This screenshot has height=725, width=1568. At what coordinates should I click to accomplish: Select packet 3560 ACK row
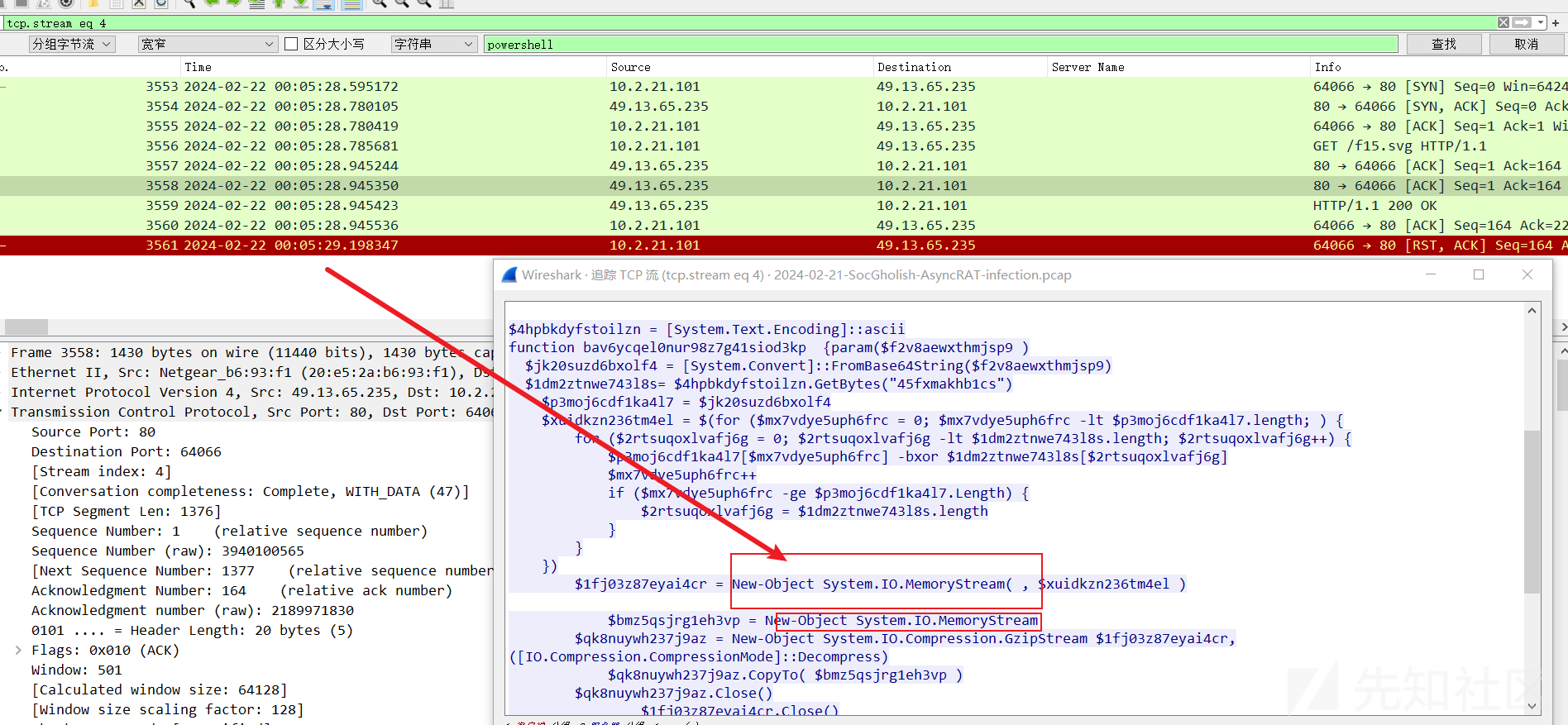click(784, 225)
